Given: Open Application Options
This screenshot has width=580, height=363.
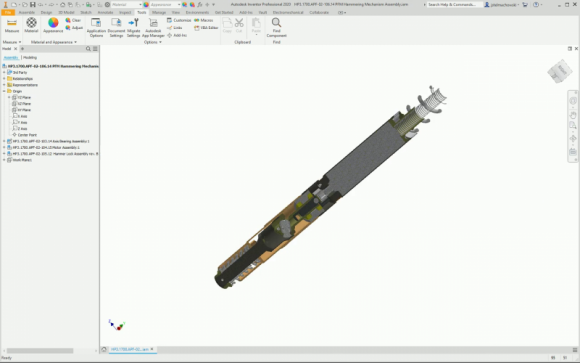Looking at the screenshot, I should (x=96, y=28).
